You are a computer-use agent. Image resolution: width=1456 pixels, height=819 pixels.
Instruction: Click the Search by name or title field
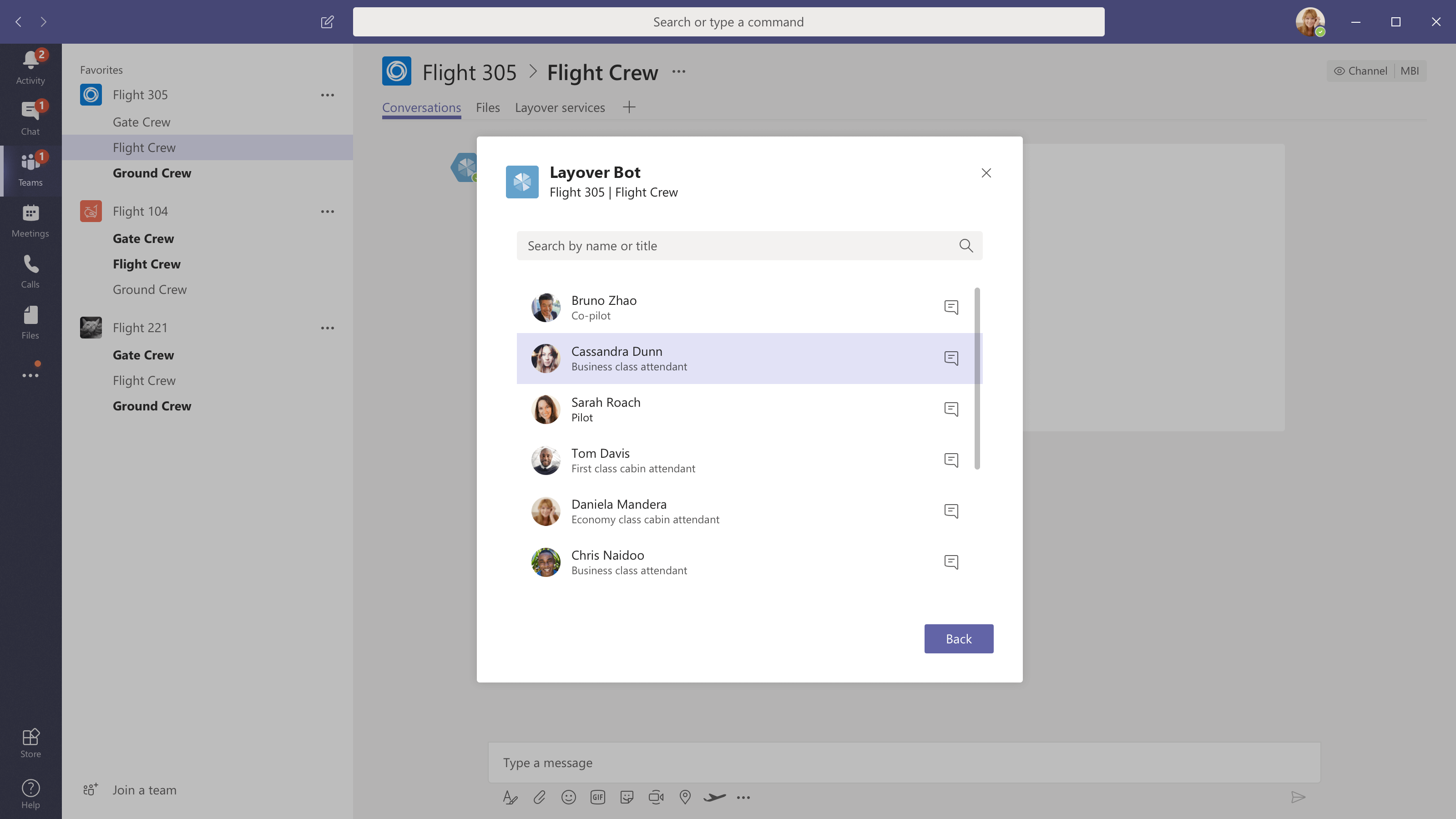(x=749, y=245)
